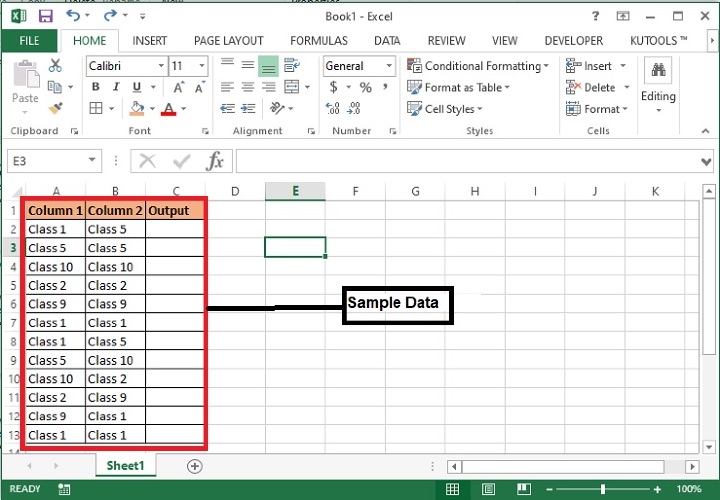The image size is (720, 500).
Task: Increase decimal places
Action: pos(332,108)
